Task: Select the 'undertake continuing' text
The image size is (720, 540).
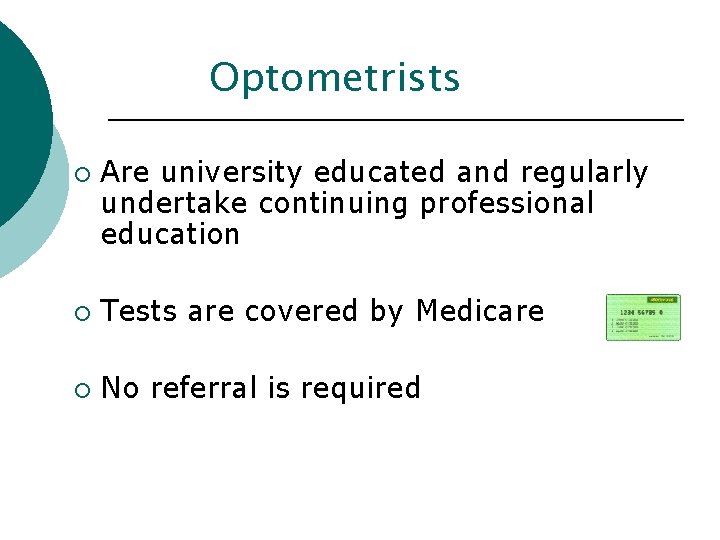Action: (256, 204)
